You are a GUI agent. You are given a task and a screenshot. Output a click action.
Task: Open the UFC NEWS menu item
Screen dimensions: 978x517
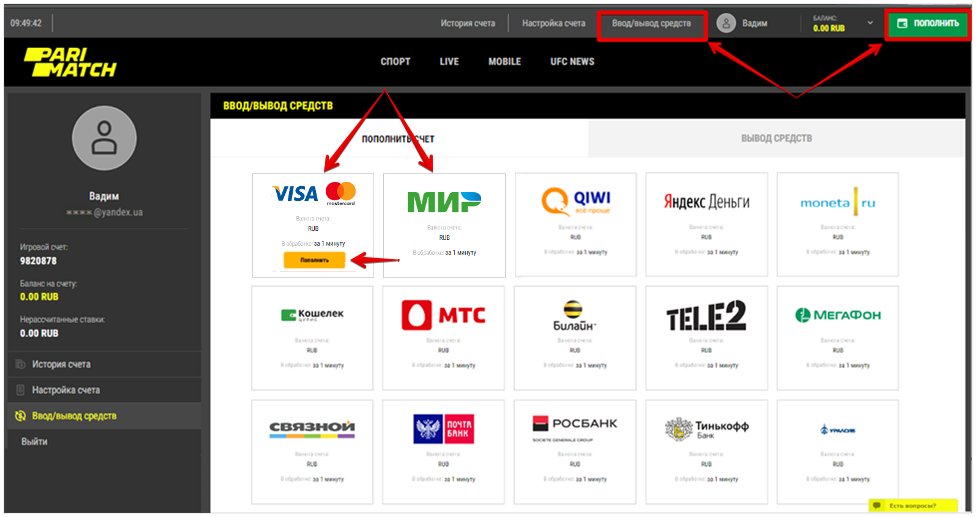(572, 62)
